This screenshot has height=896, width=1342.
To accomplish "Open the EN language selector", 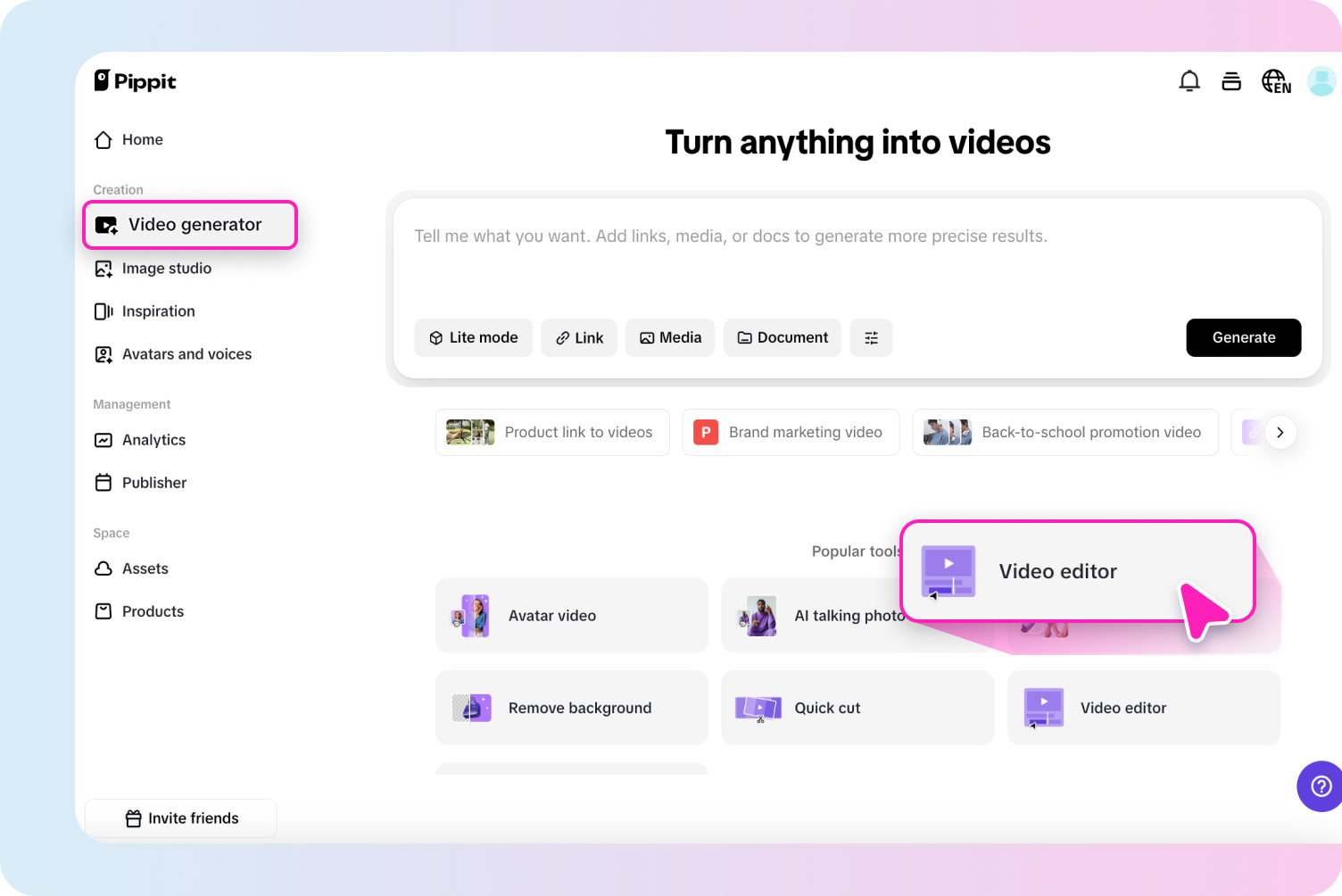I will (x=1276, y=81).
